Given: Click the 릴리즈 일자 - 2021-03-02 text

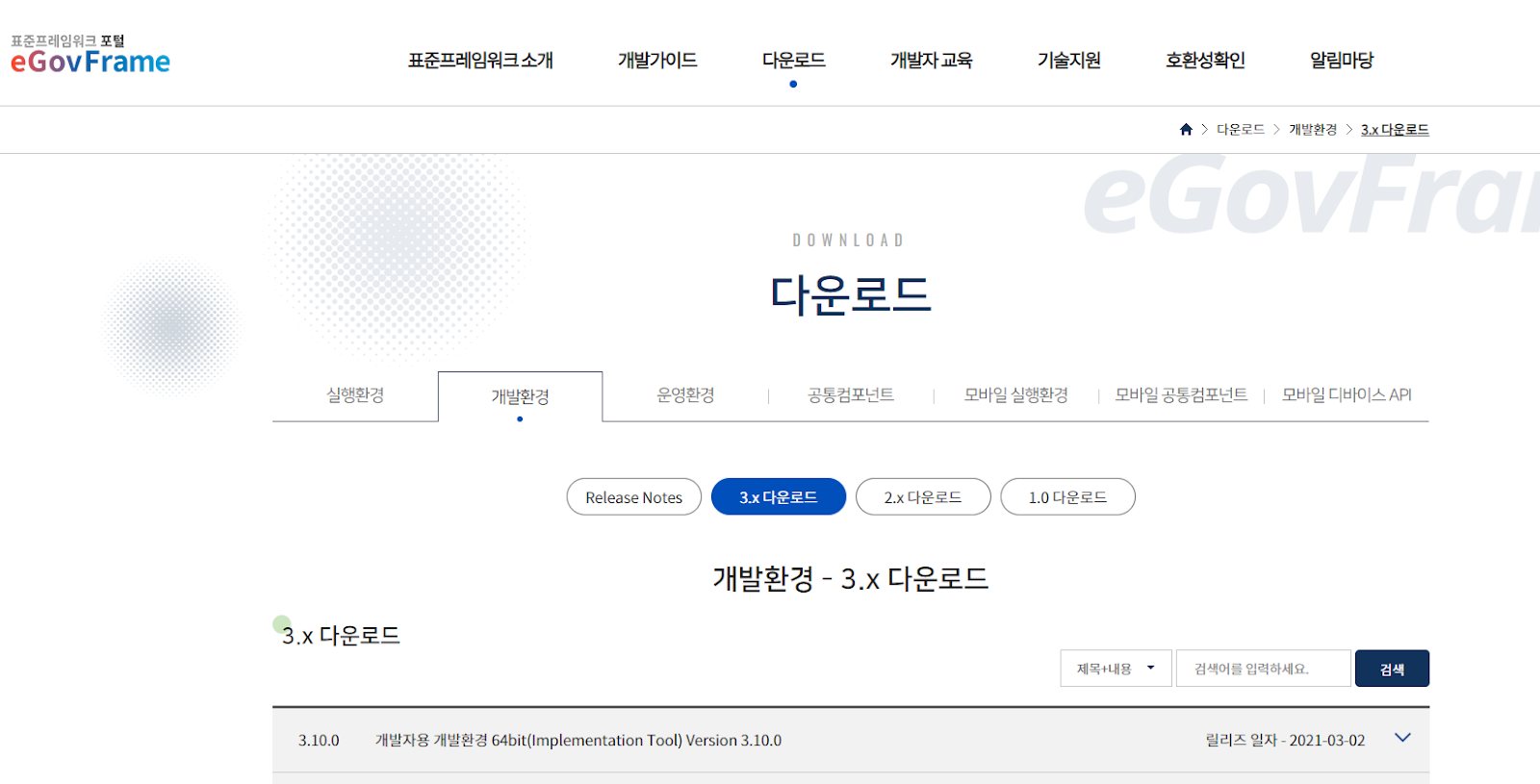Looking at the screenshot, I should (x=1285, y=741).
